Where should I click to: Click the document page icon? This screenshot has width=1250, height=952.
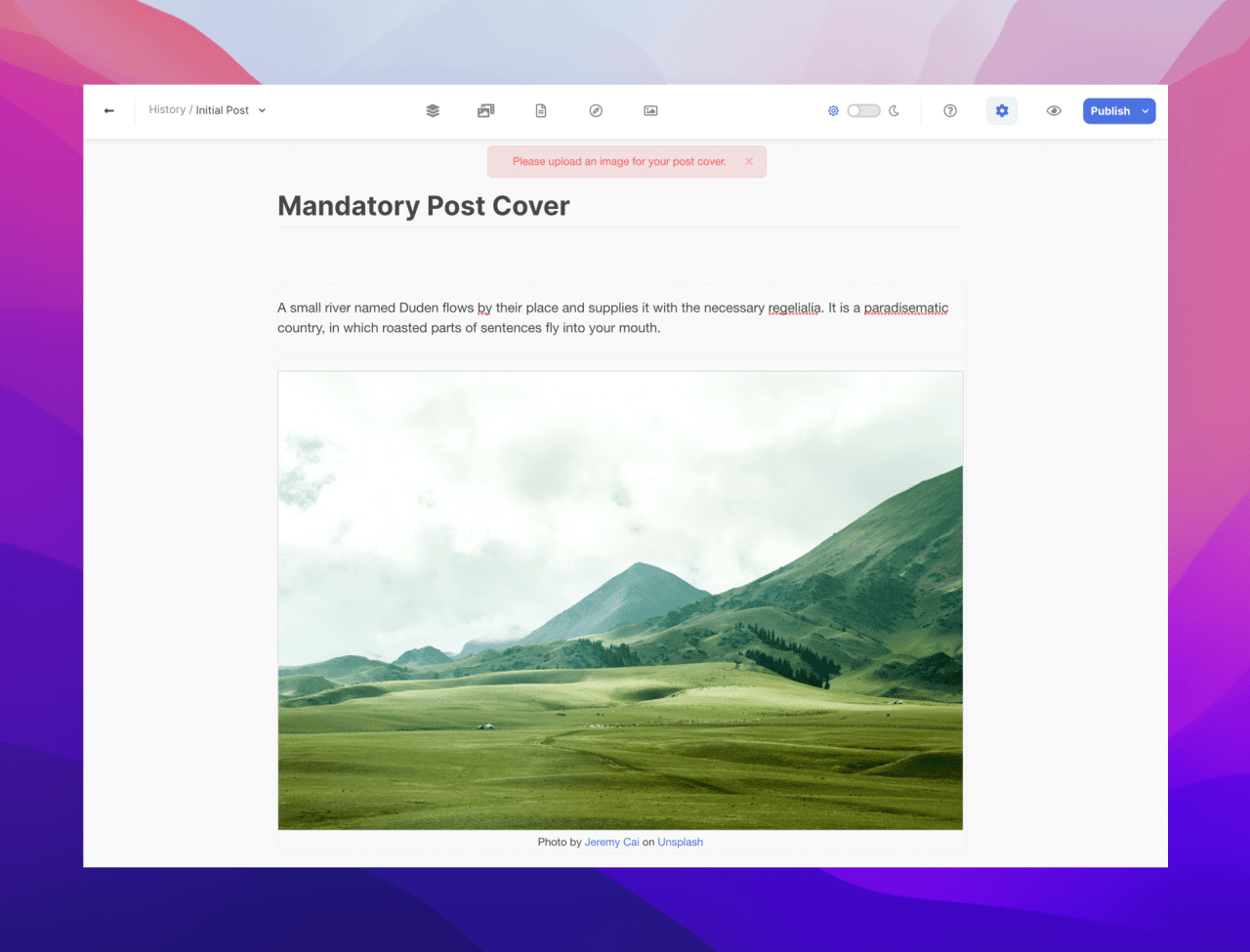click(x=541, y=111)
